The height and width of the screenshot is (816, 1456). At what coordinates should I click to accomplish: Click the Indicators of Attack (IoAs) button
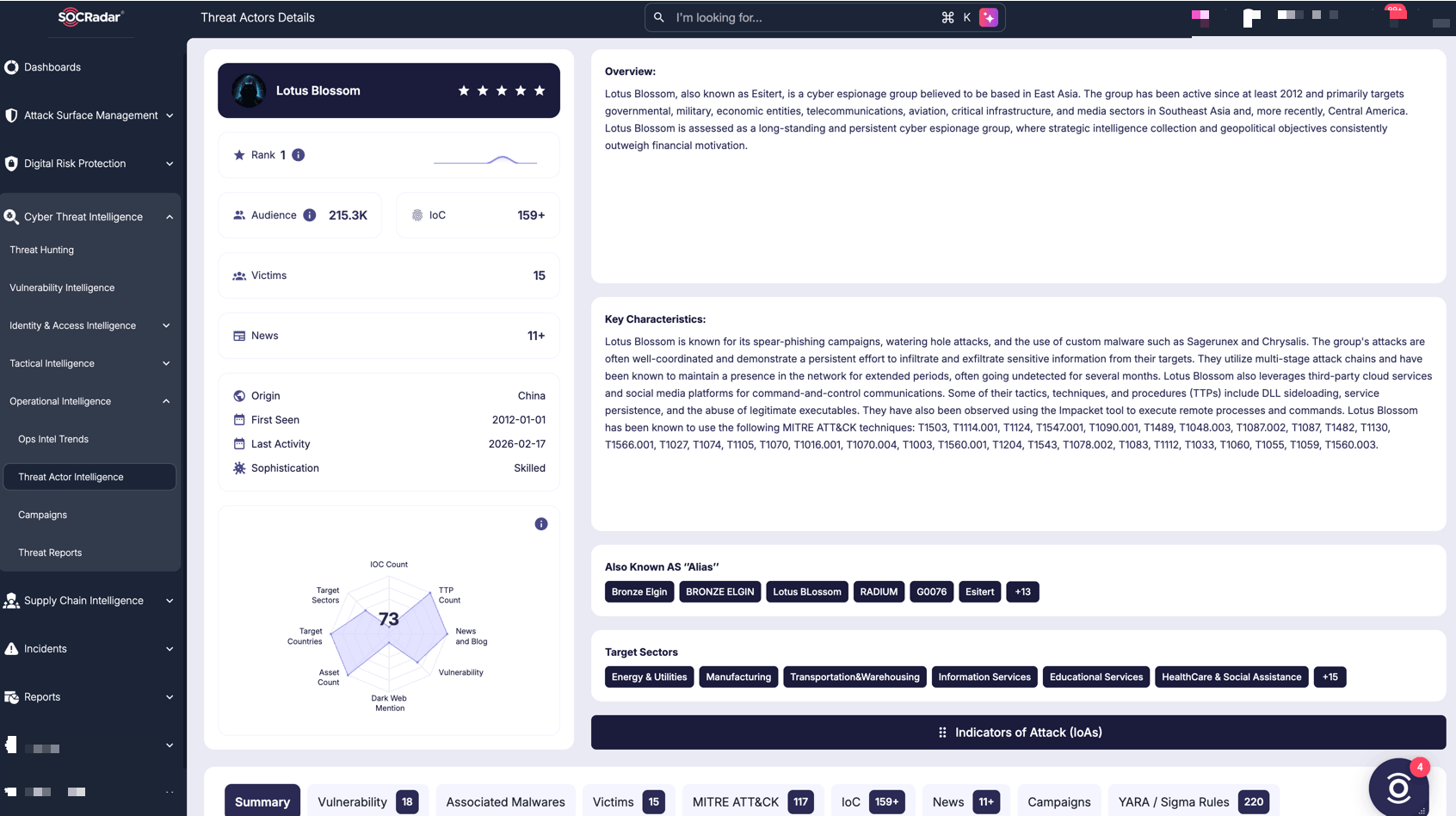pyautogui.click(x=1018, y=733)
